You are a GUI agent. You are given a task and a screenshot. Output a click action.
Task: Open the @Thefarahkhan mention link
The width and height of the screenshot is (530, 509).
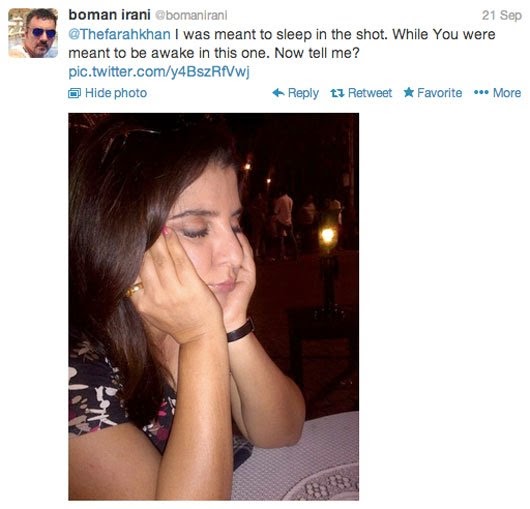click(x=119, y=34)
